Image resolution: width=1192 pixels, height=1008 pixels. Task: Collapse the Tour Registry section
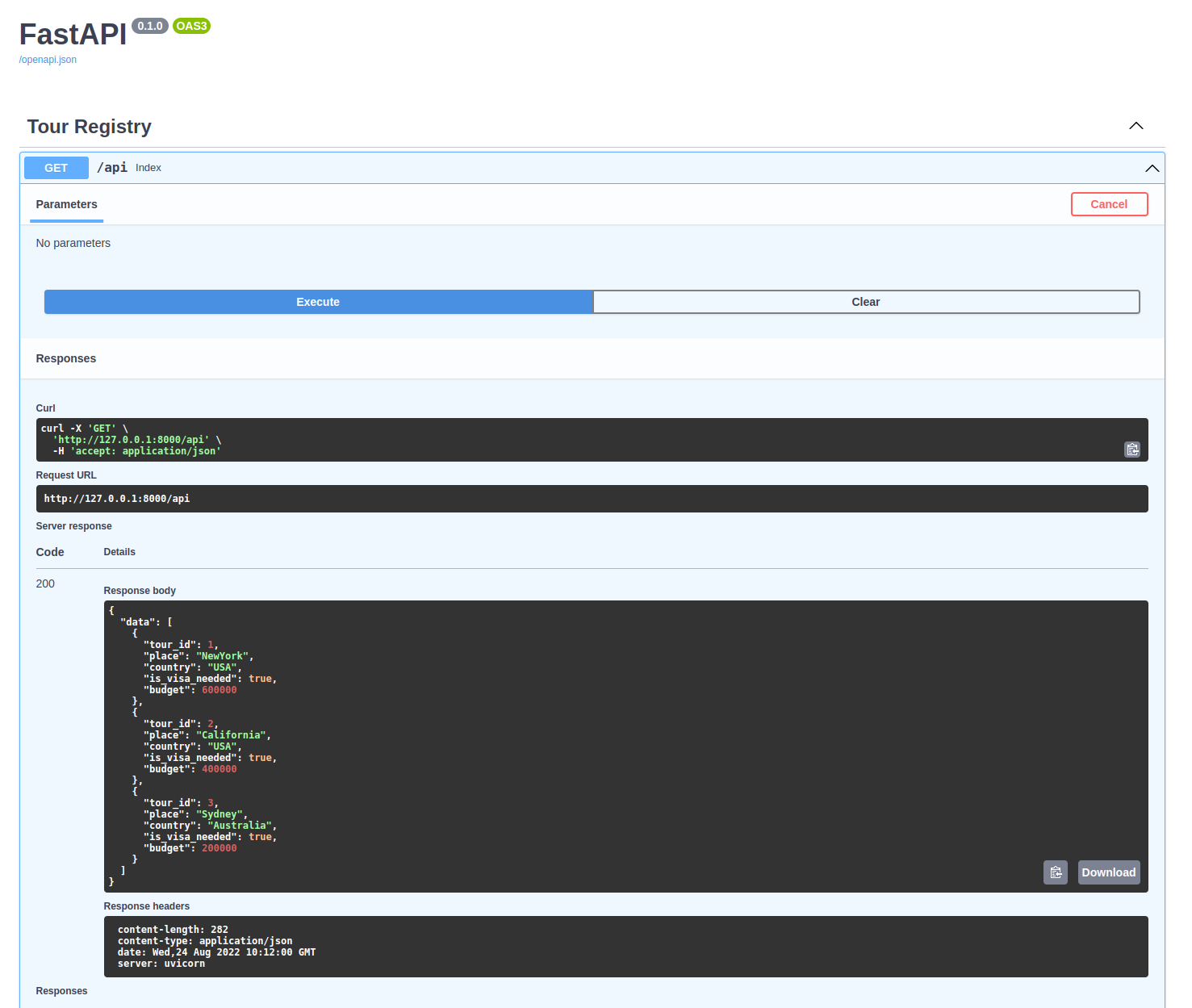(x=1136, y=126)
